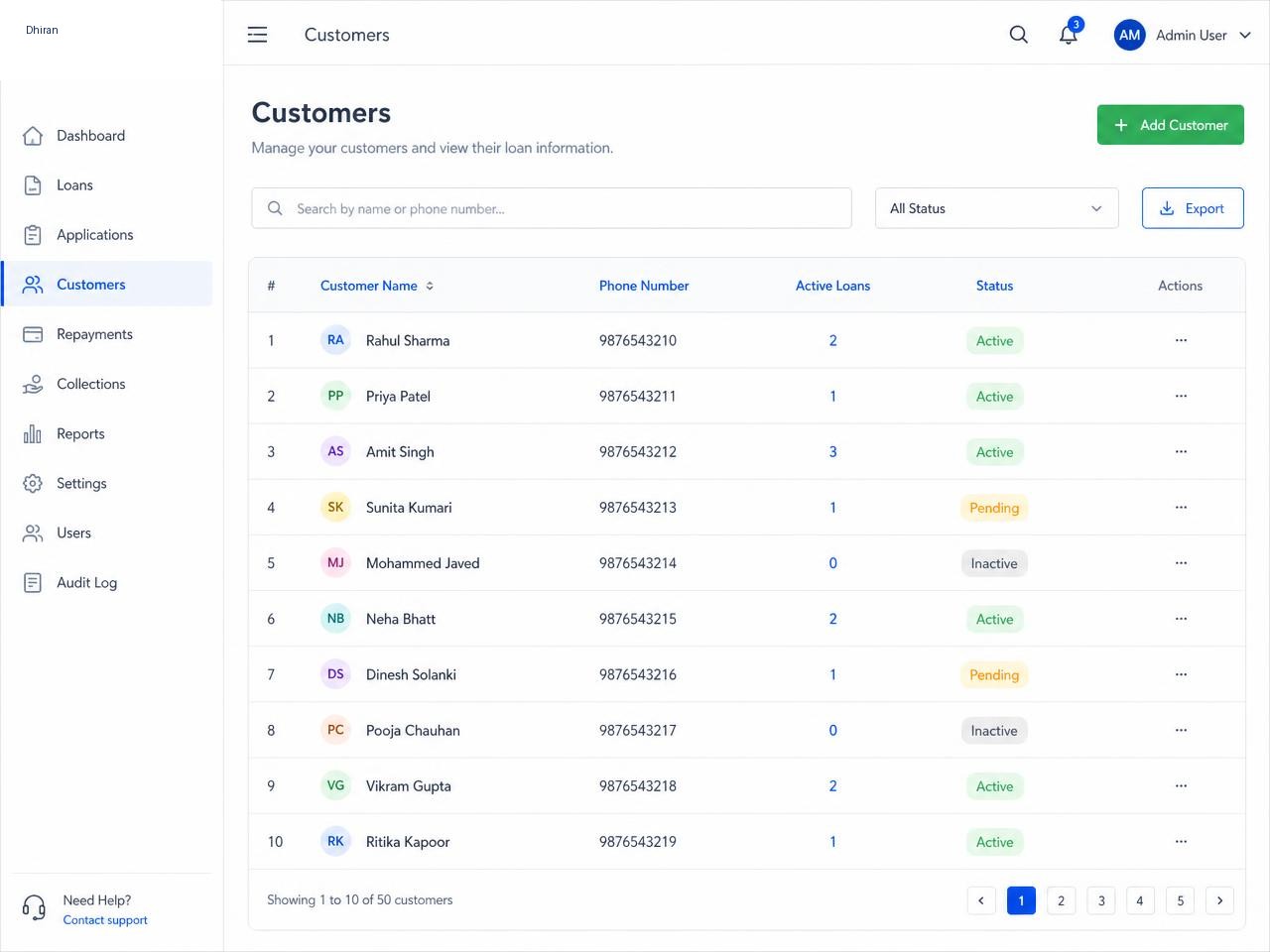This screenshot has height=952, width=1270.
Task: Click the Applications clipboard icon
Action: tap(33, 235)
